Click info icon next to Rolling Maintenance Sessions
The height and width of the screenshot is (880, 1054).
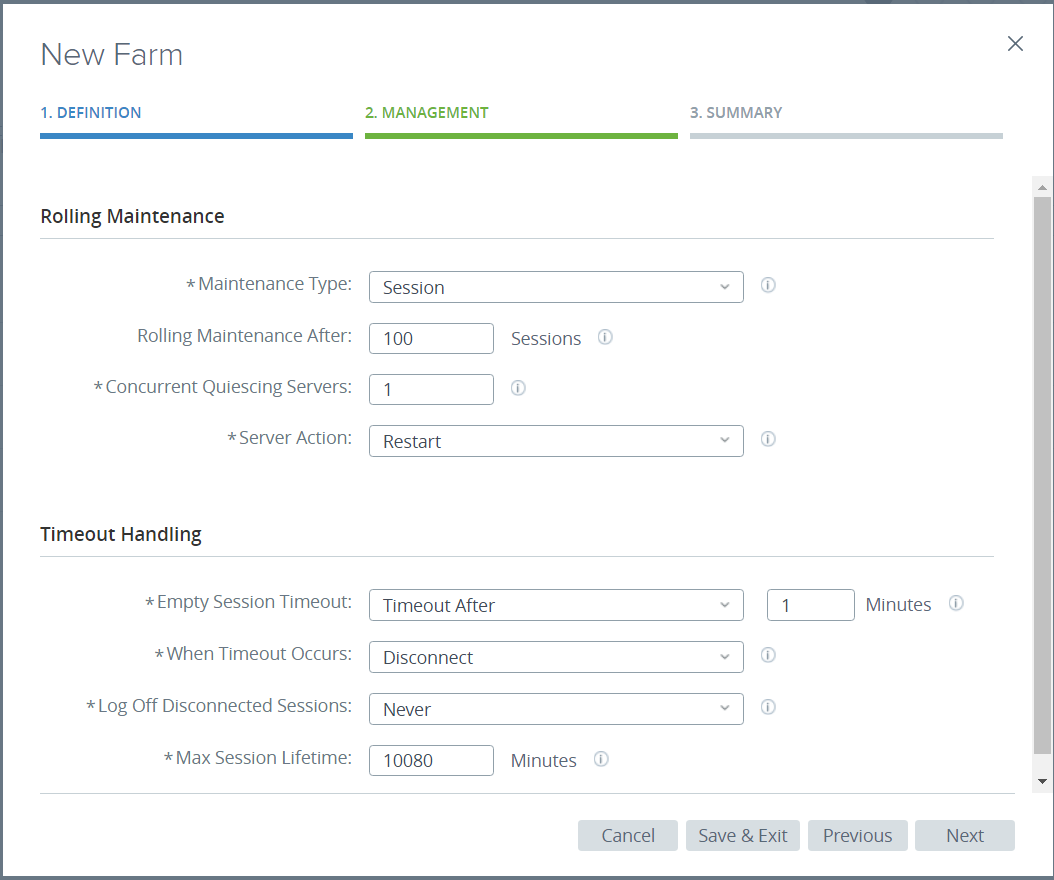click(x=605, y=337)
